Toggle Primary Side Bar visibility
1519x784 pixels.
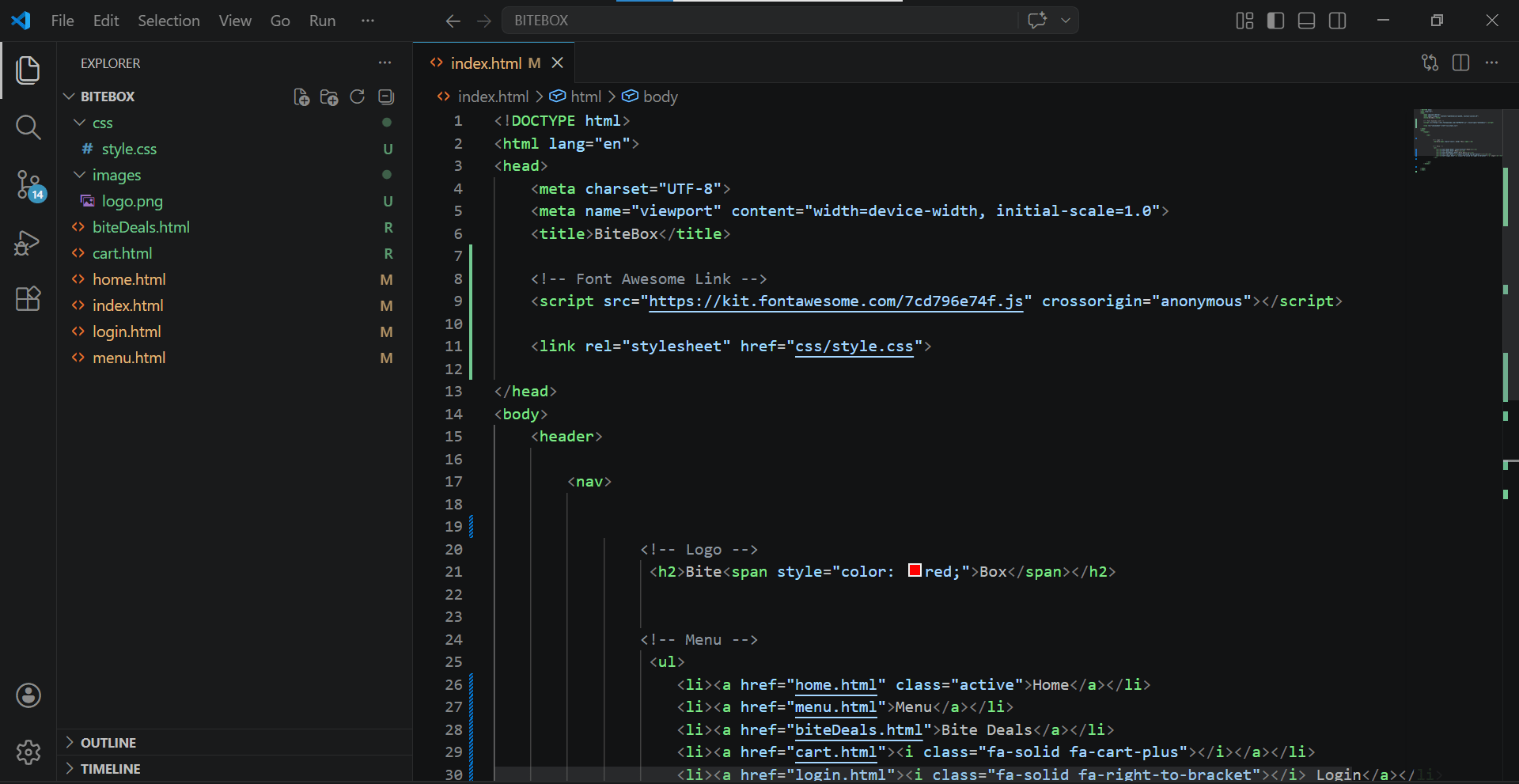pos(1275,21)
